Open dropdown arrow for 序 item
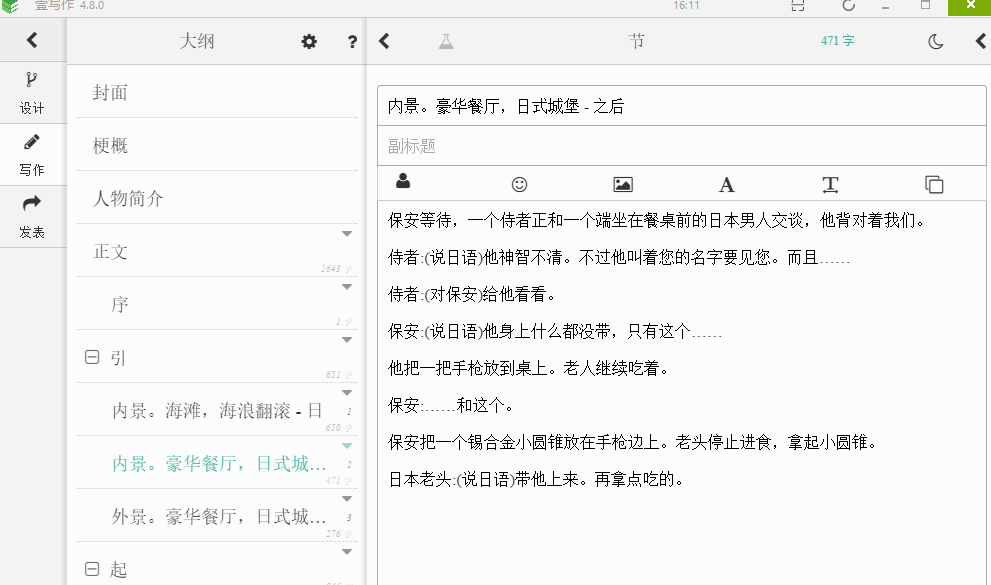991x585 pixels. pos(347,287)
